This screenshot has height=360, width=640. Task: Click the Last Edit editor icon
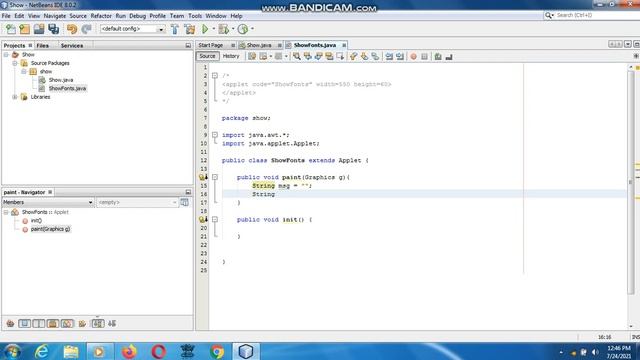252,56
